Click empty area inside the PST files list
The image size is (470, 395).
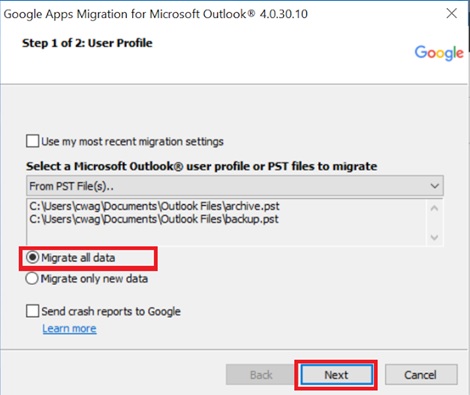227,236
